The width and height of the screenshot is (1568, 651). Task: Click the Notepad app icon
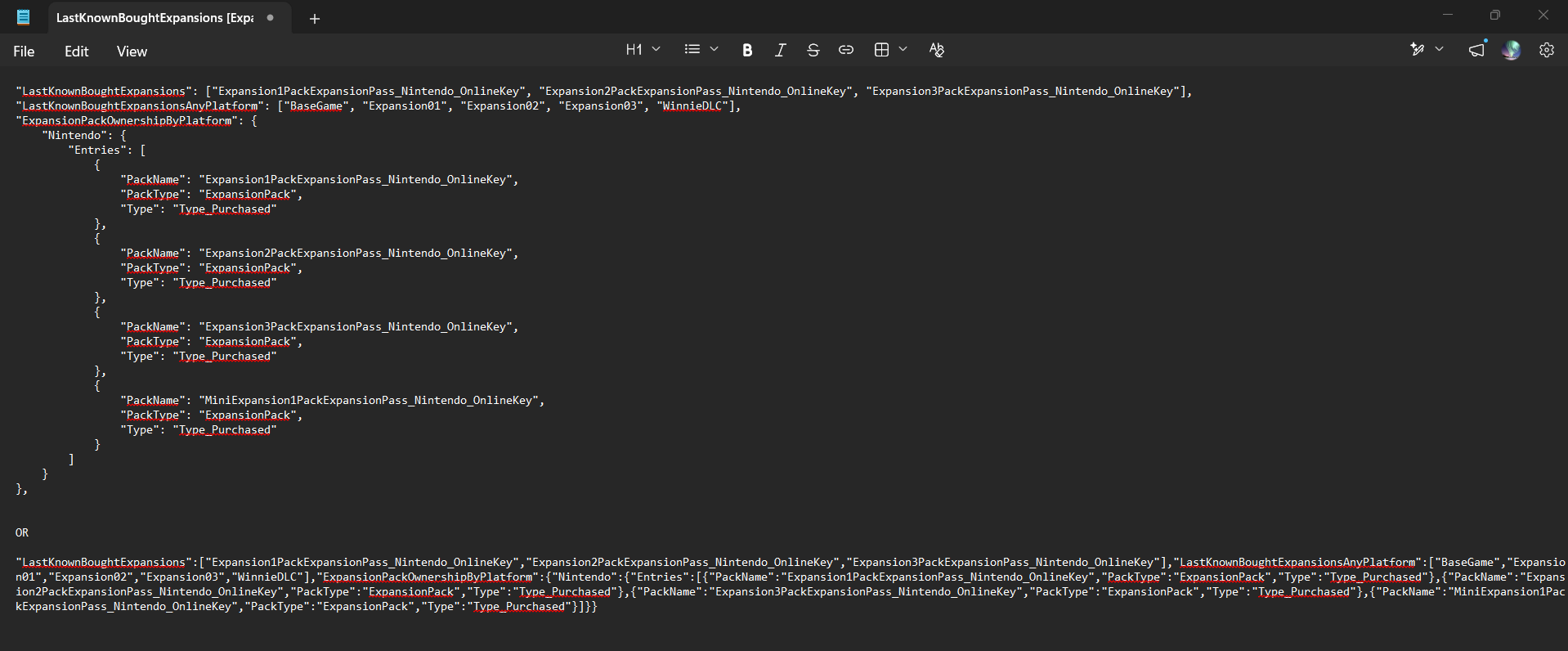pos(24,17)
